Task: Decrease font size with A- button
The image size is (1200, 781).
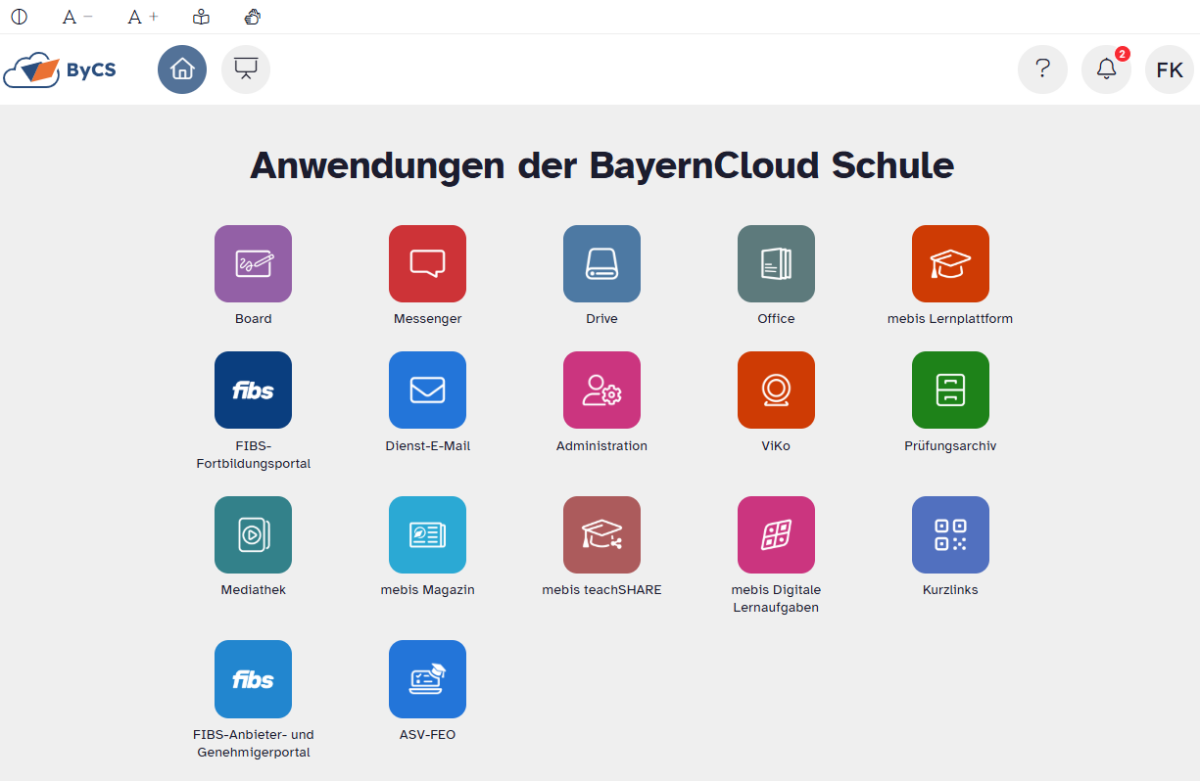Action: (77, 17)
